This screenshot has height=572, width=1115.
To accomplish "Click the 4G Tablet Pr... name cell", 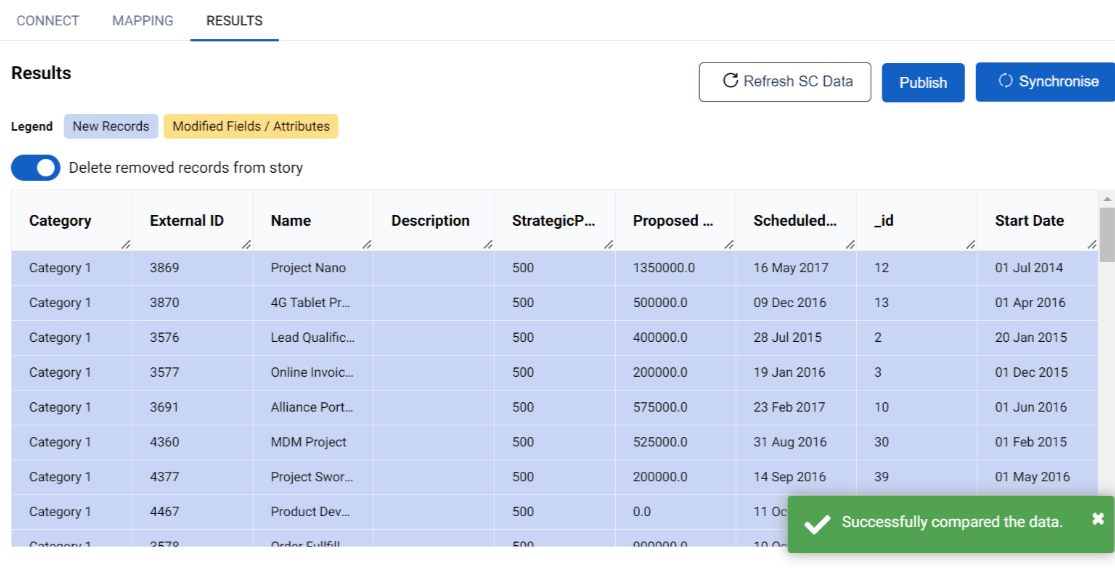I will [314, 303].
